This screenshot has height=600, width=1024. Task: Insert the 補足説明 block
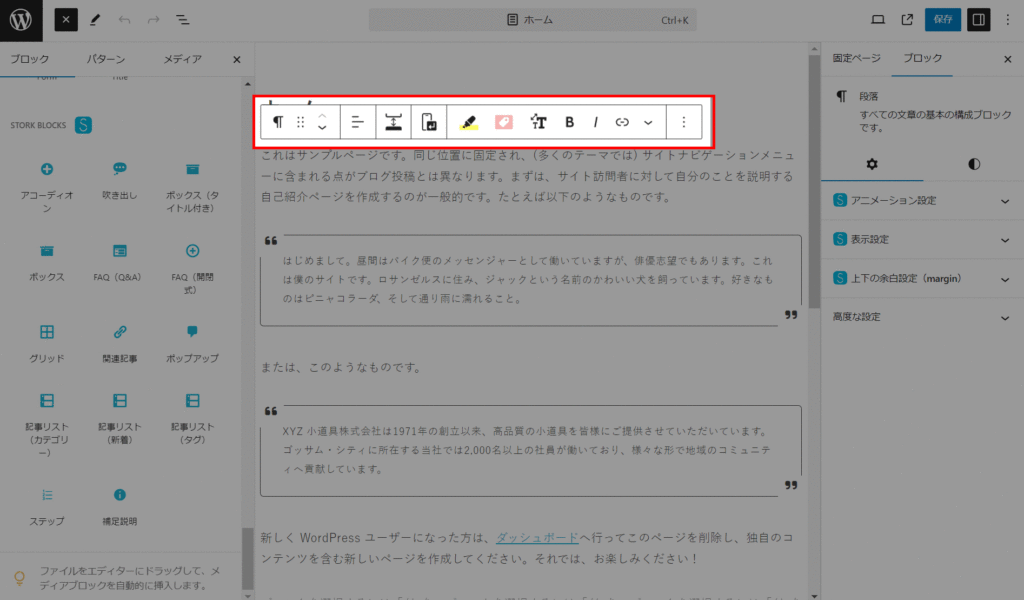point(120,507)
